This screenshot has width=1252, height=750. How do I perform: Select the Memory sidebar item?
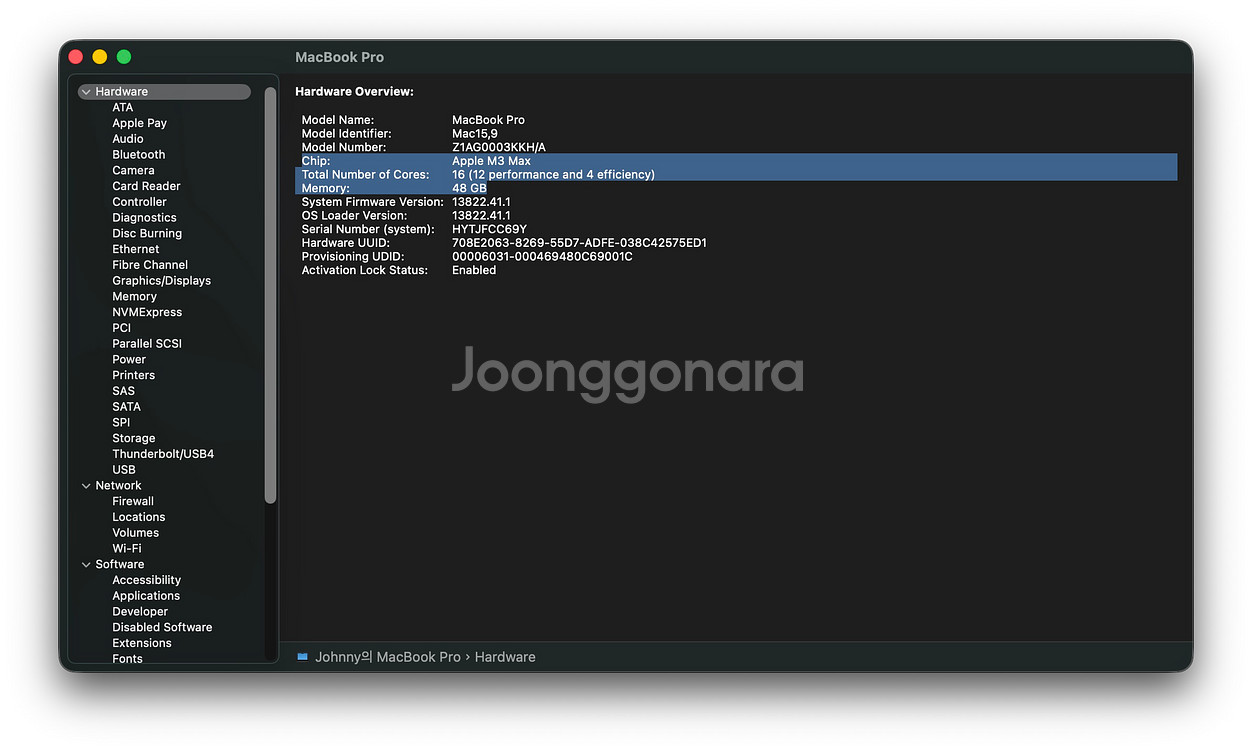134,297
